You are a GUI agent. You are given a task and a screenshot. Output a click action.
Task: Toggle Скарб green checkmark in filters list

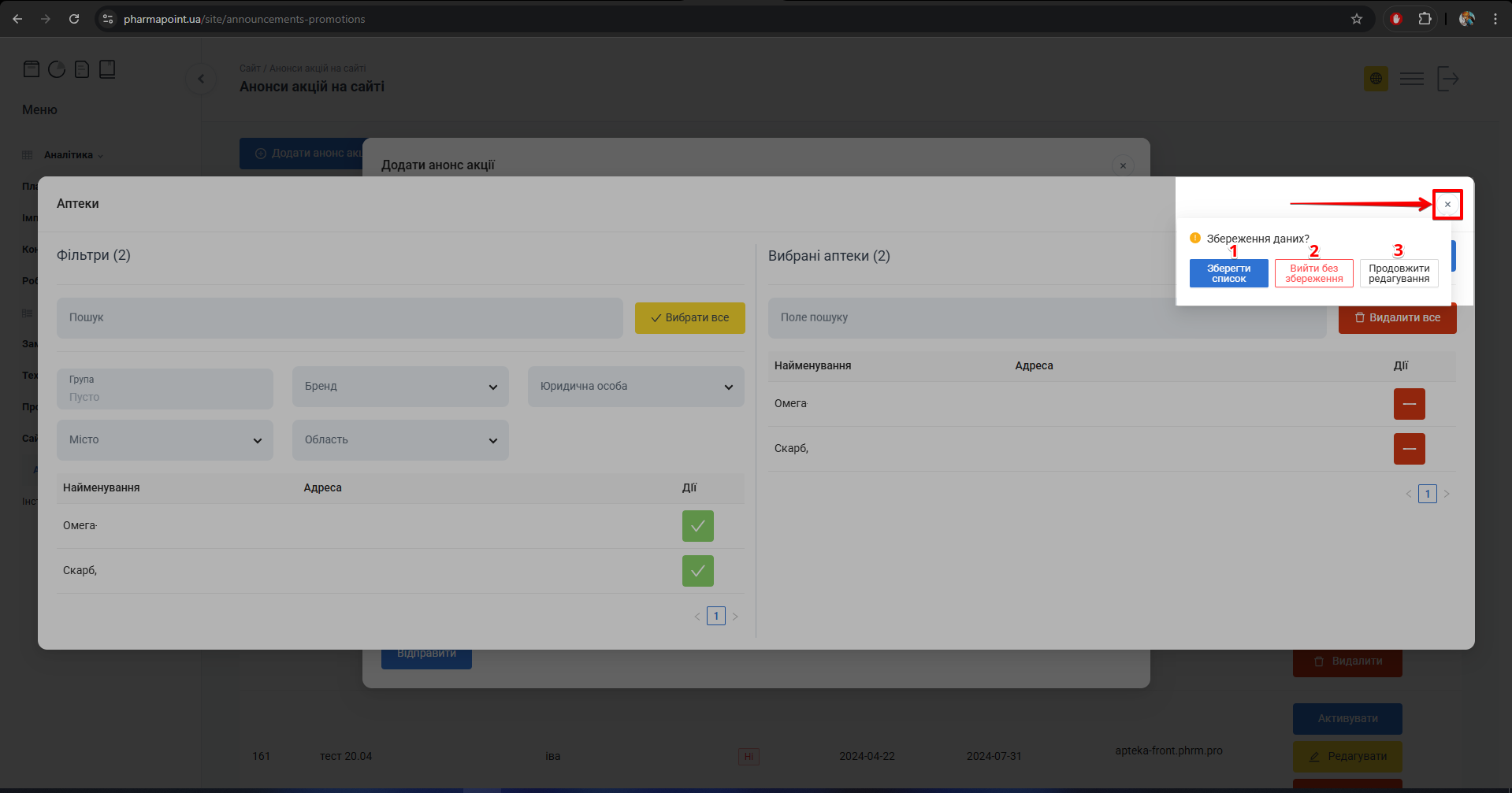[697, 571]
